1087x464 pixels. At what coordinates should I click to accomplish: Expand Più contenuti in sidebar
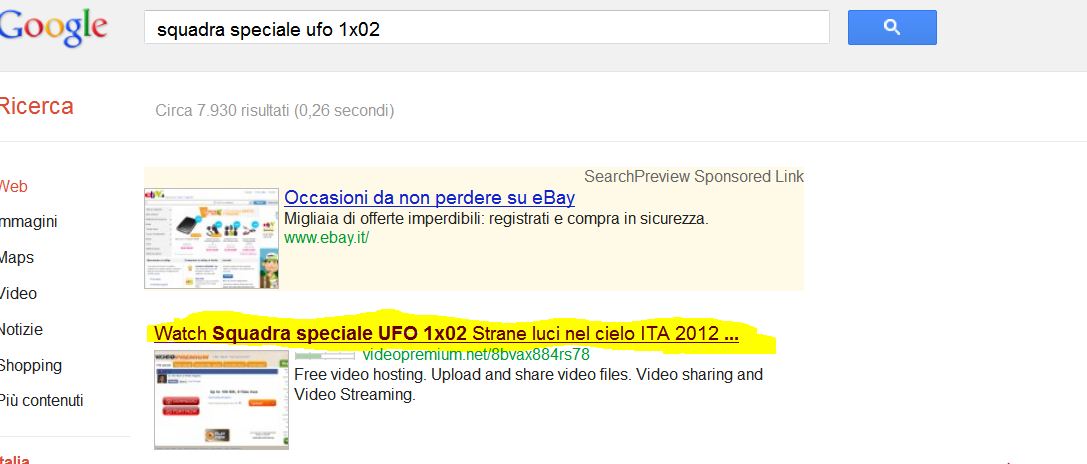(x=42, y=401)
